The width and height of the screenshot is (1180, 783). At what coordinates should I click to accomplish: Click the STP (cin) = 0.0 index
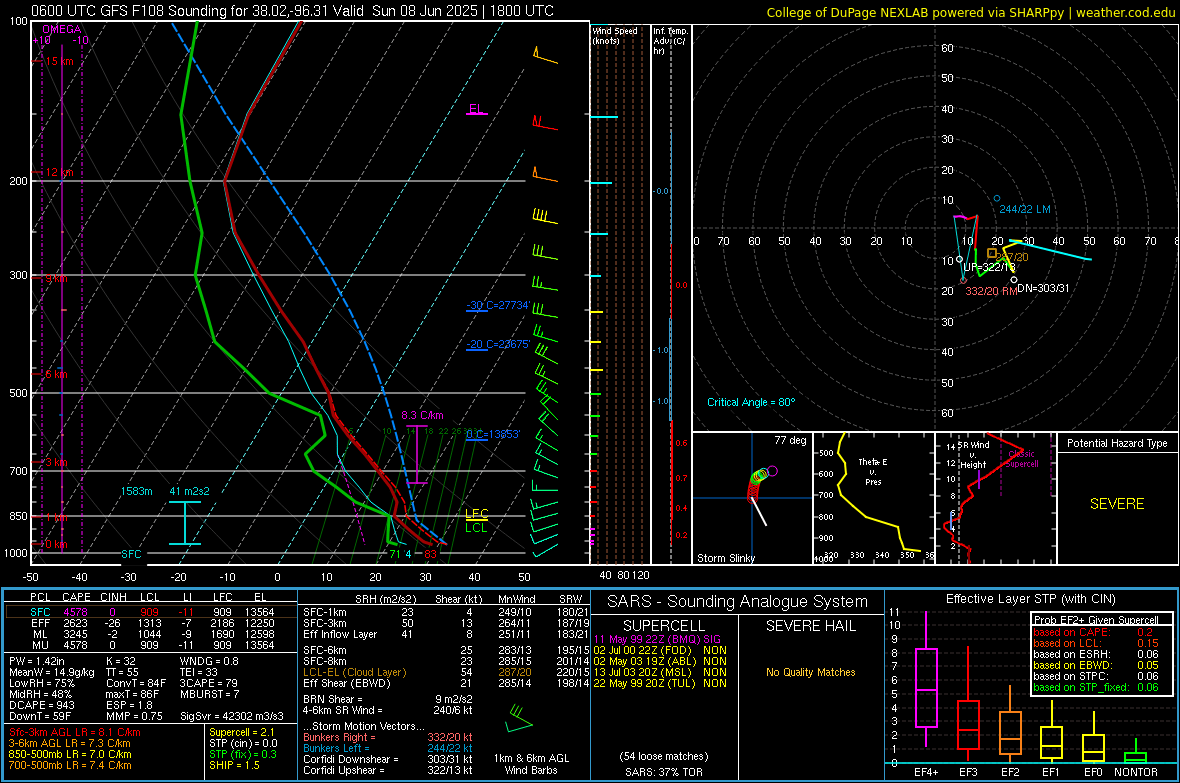point(243,743)
